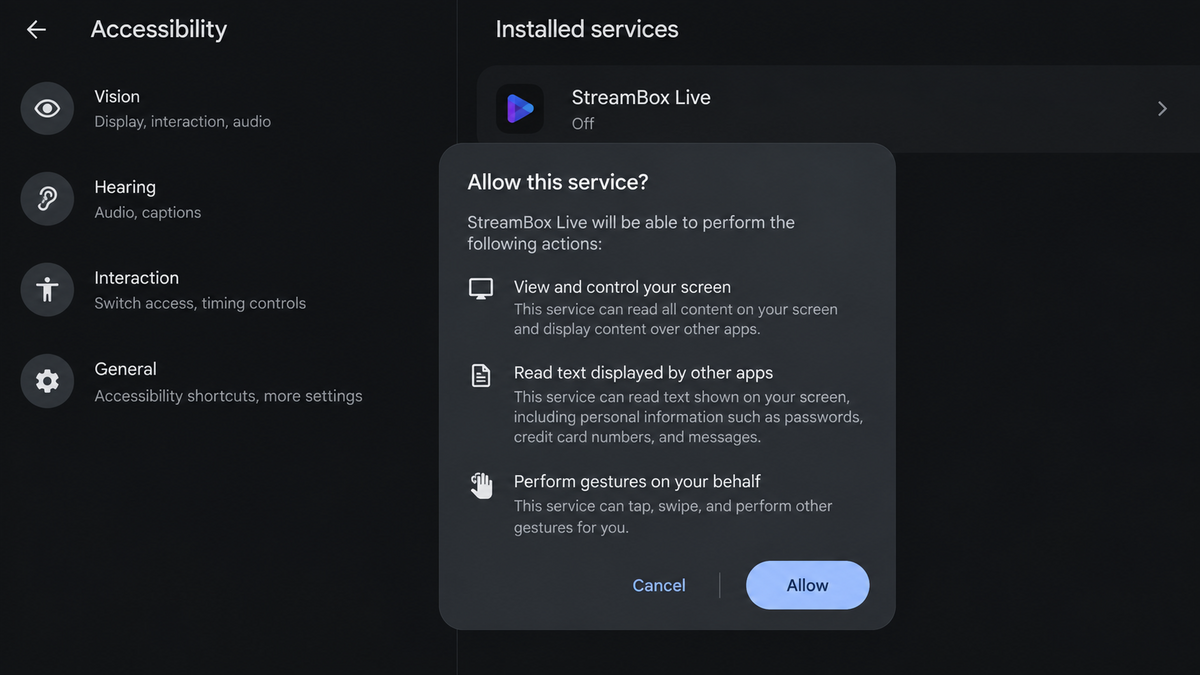Click the Hearing ear icon

click(47, 199)
